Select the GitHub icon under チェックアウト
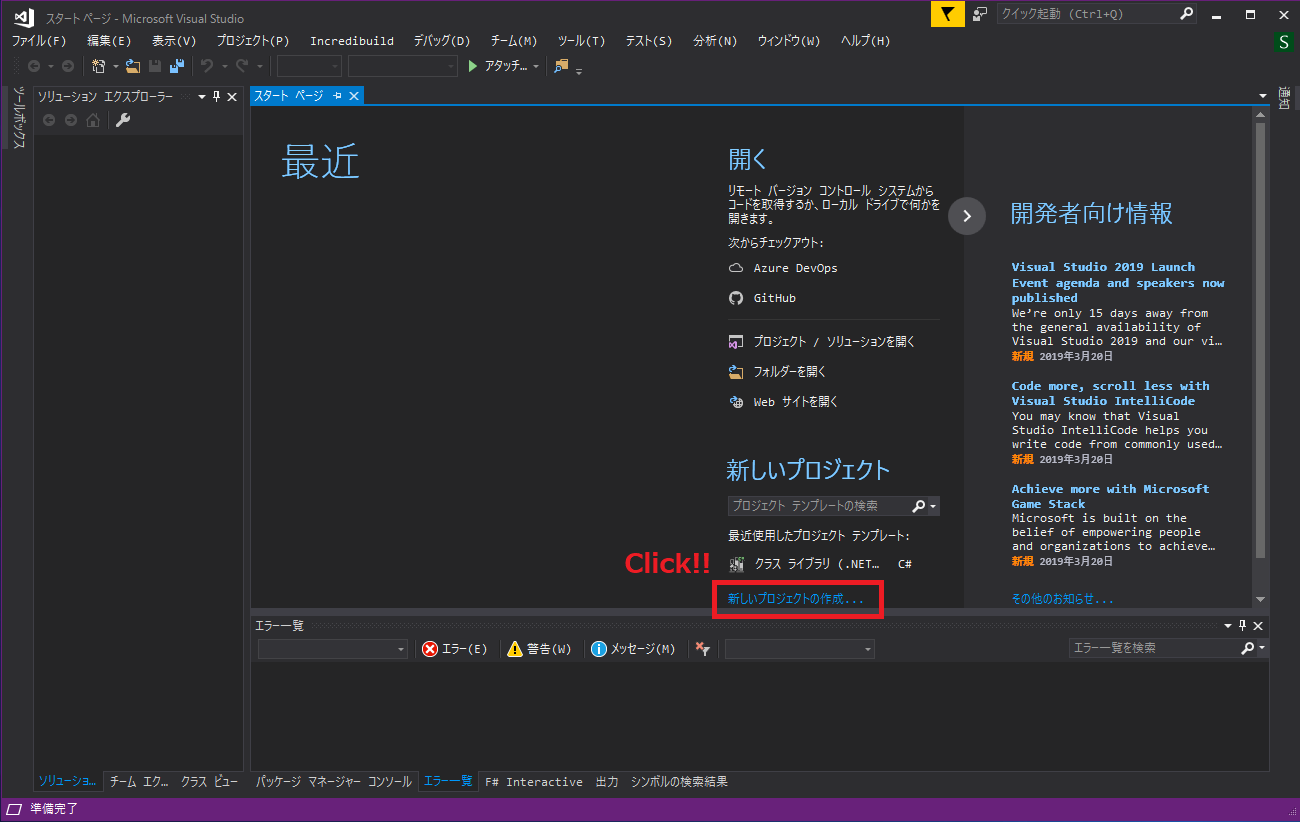Image resolution: width=1300 pixels, height=822 pixels. tap(734, 297)
